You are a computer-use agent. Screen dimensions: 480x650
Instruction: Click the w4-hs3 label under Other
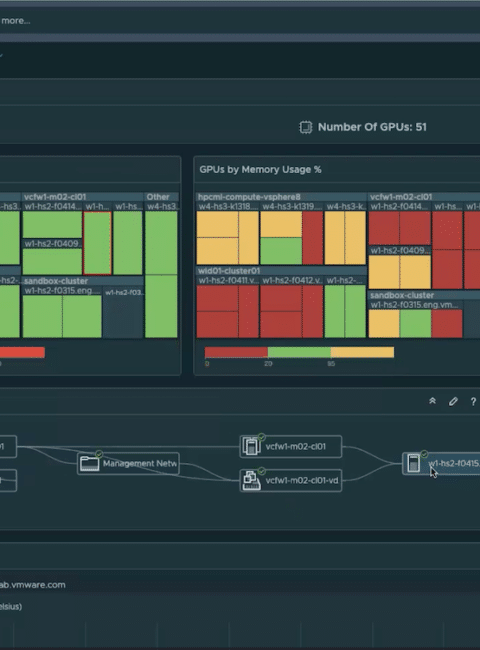(x=162, y=206)
